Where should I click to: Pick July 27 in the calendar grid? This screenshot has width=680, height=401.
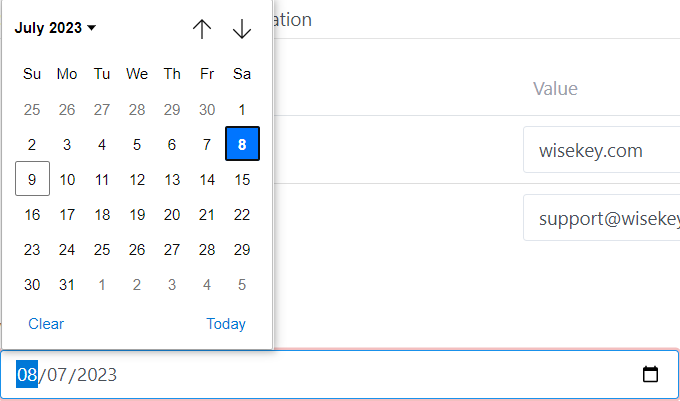[x=172, y=250]
